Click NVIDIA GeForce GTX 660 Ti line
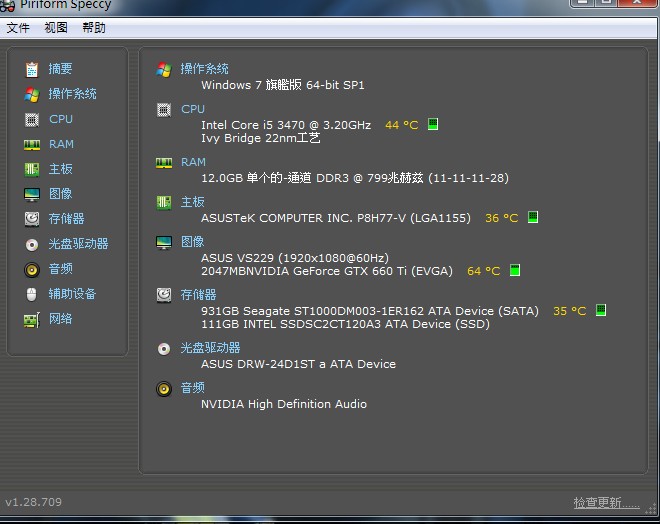Image resolution: width=660 pixels, height=524 pixels. click(327, 271)
